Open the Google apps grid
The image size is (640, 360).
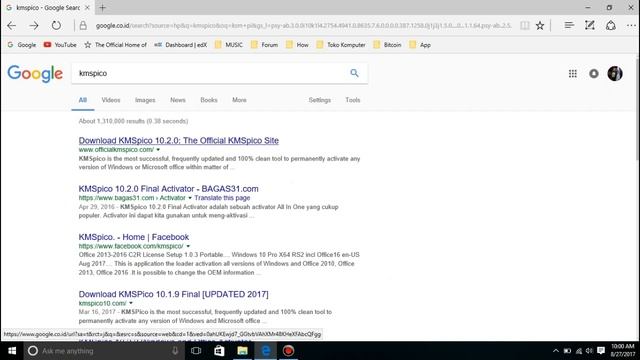click(x=573, y=73)
